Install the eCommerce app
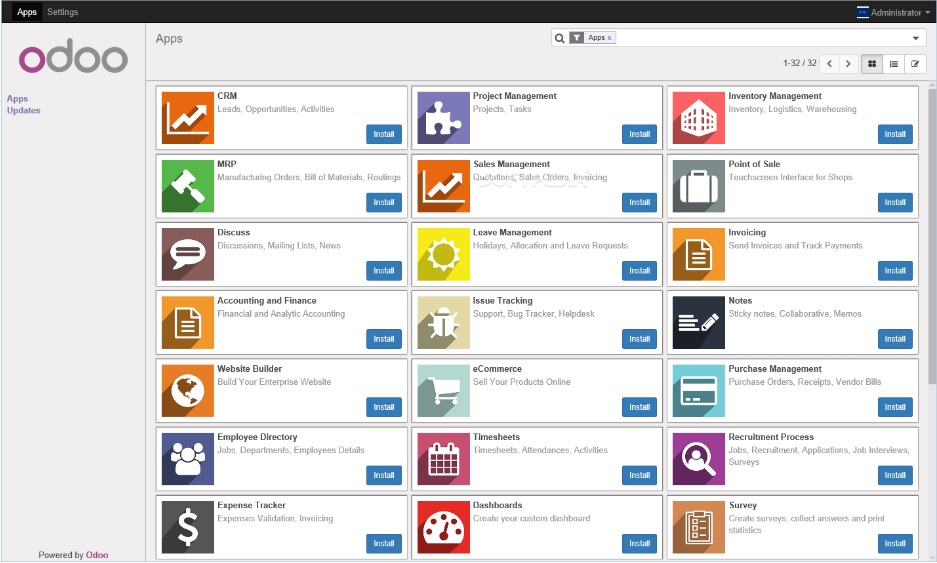 [x=639, y=407]
